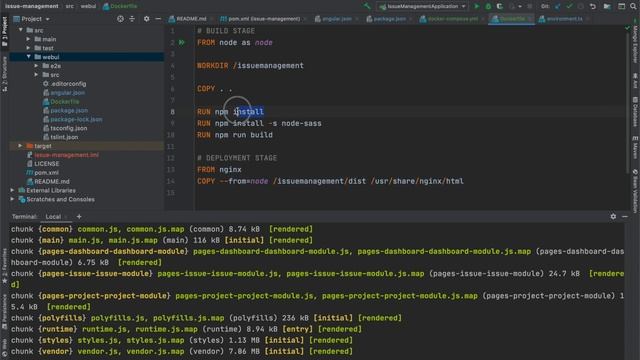Click the locate-in-project target icon

(x=120, y=19)
